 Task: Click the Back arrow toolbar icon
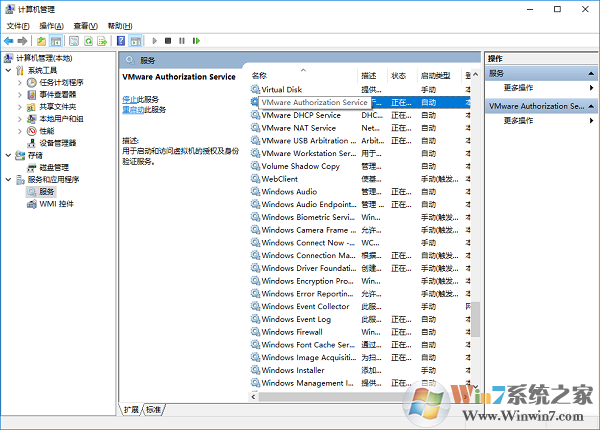pyautogui.click(x=9, y=41)
